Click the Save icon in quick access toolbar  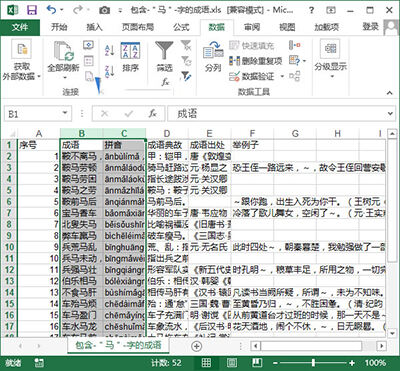tap(32, 10)
